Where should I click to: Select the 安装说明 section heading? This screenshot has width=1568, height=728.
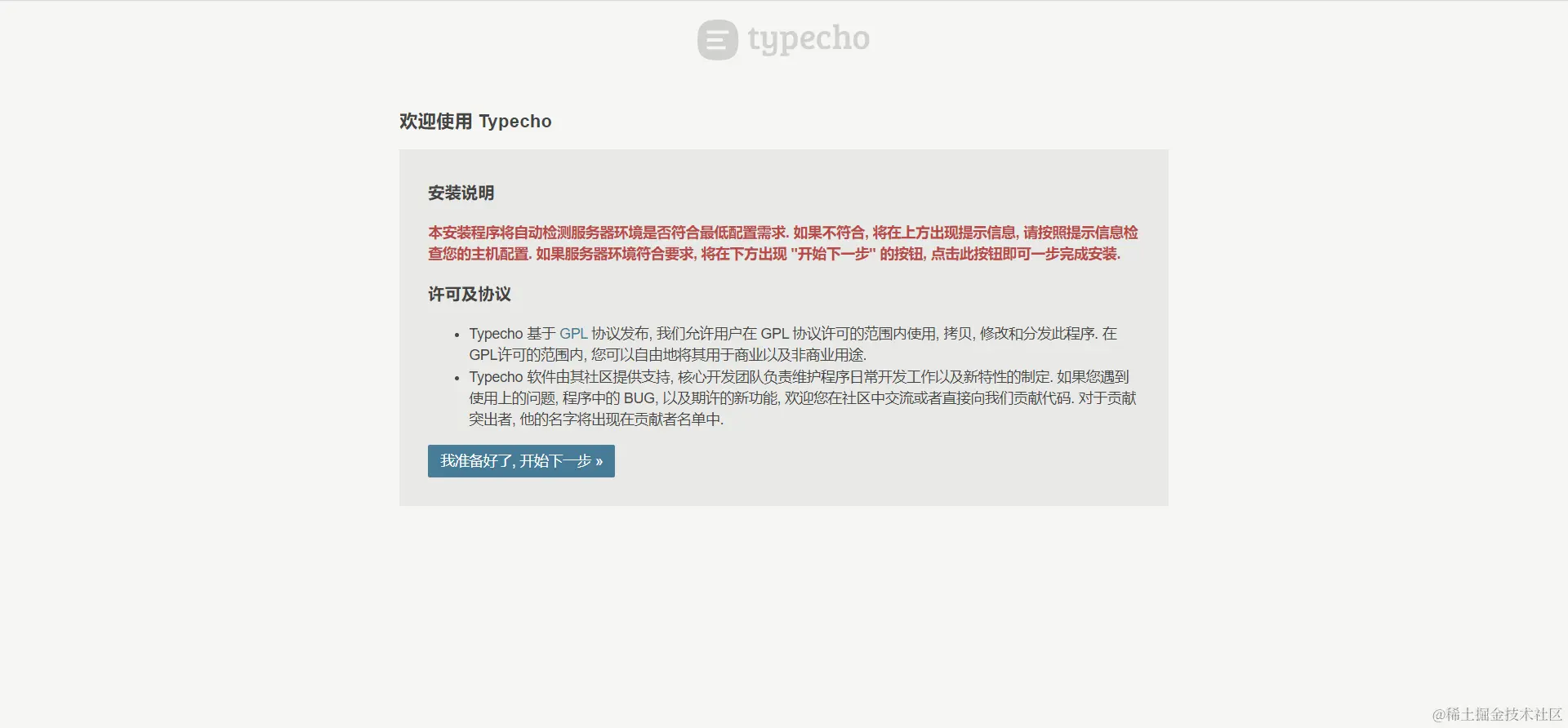[x=461, y=193]
